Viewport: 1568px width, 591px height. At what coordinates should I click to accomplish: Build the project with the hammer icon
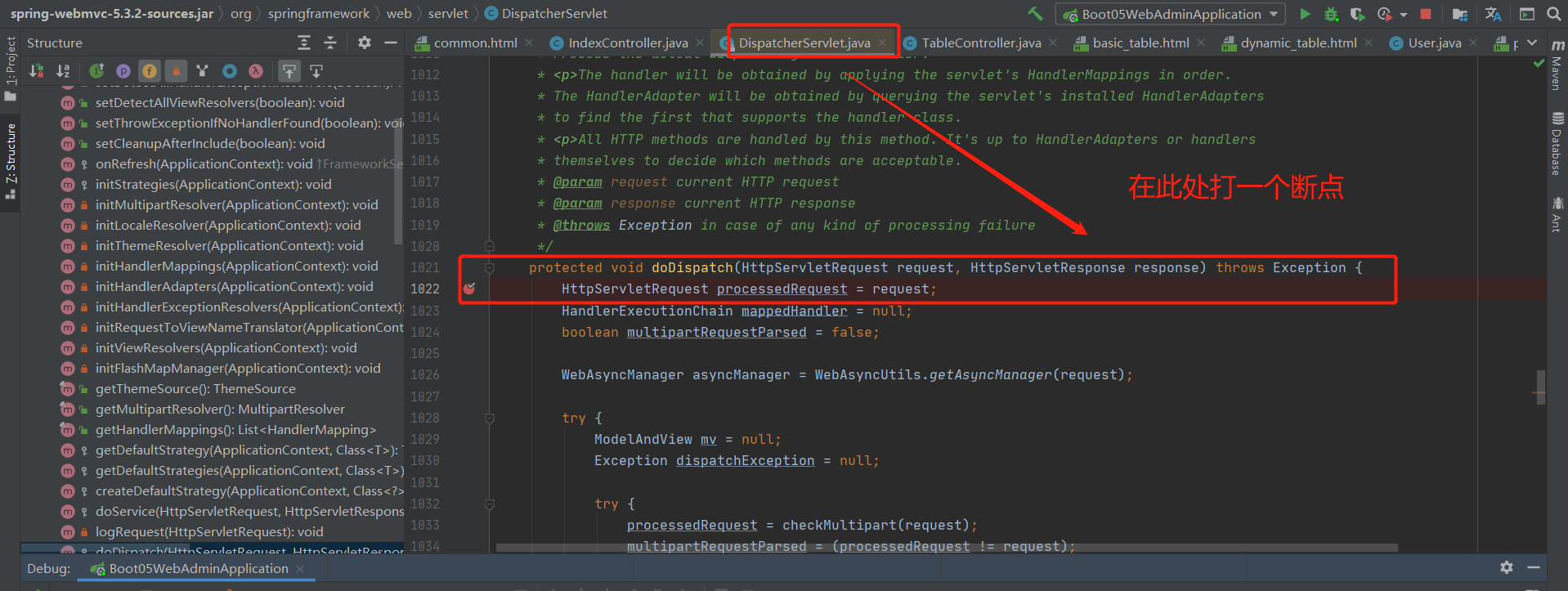1035,14
